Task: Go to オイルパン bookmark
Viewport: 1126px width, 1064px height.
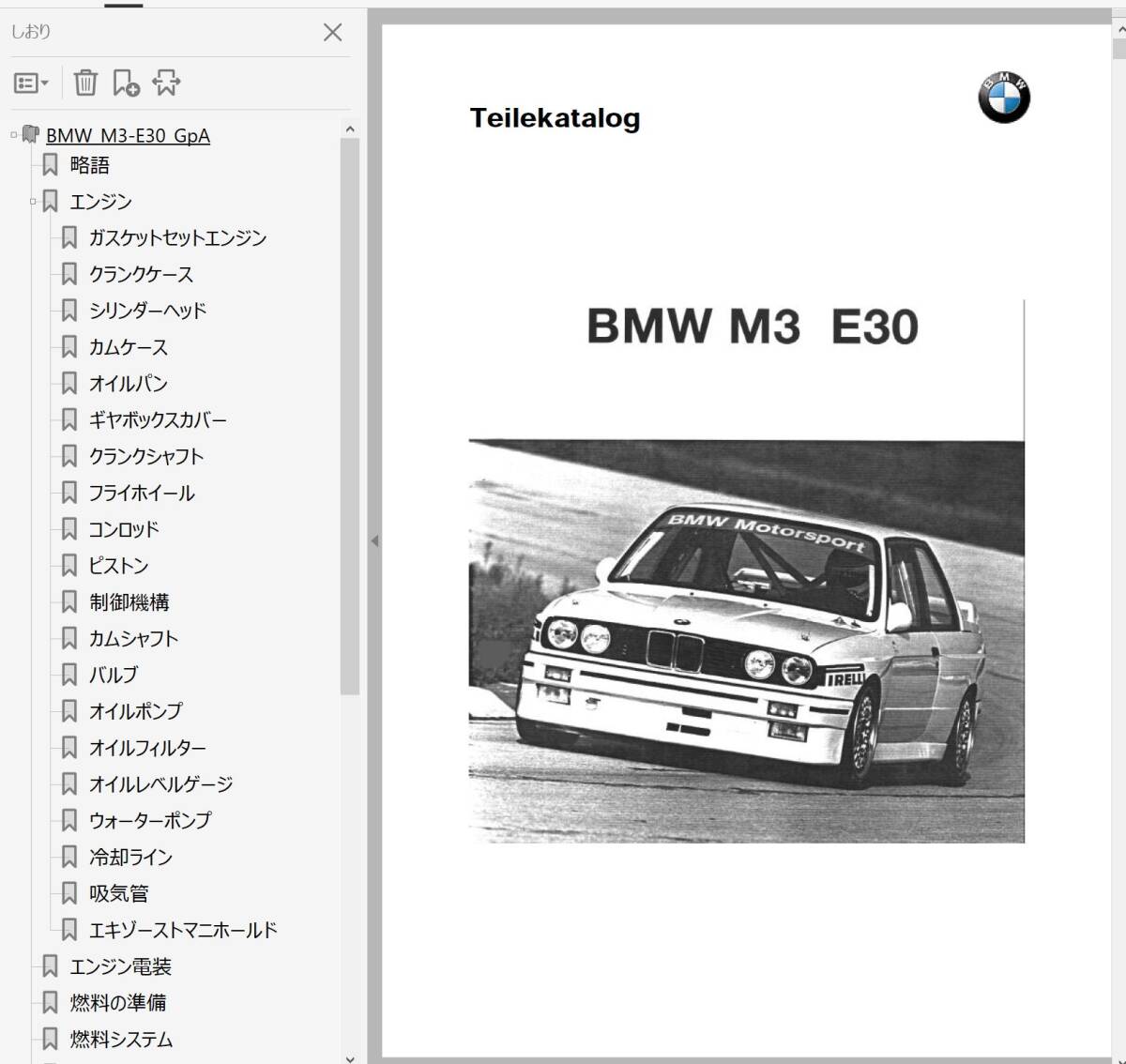Action: tap(129, 384)
